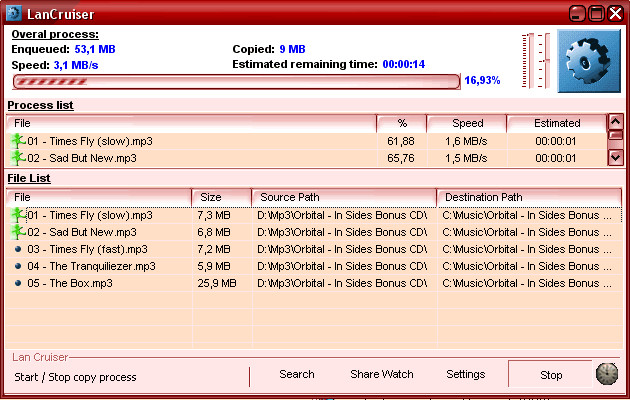
Task: Click the Process list scroll-down arrow
Action: (616, 157)
